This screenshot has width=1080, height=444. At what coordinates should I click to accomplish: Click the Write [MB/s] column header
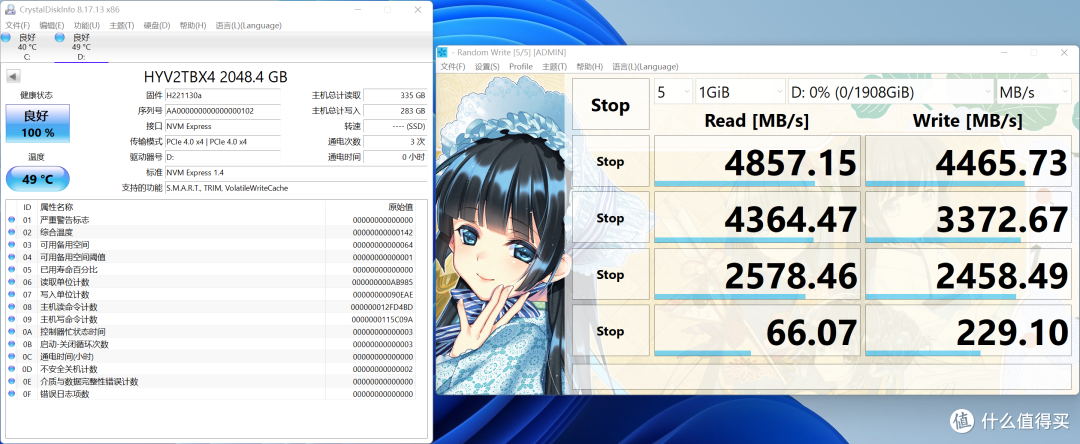[x=967, y=120]
